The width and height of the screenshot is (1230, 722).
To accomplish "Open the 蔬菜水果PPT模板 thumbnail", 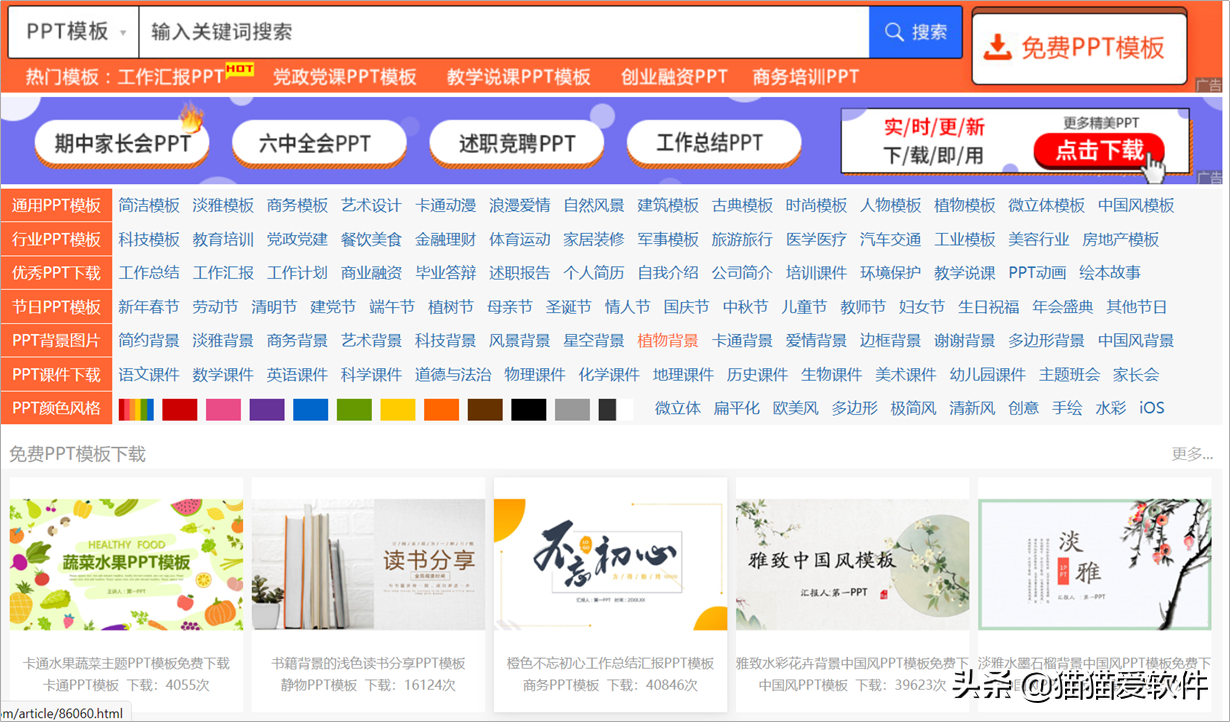I will 124,562.
